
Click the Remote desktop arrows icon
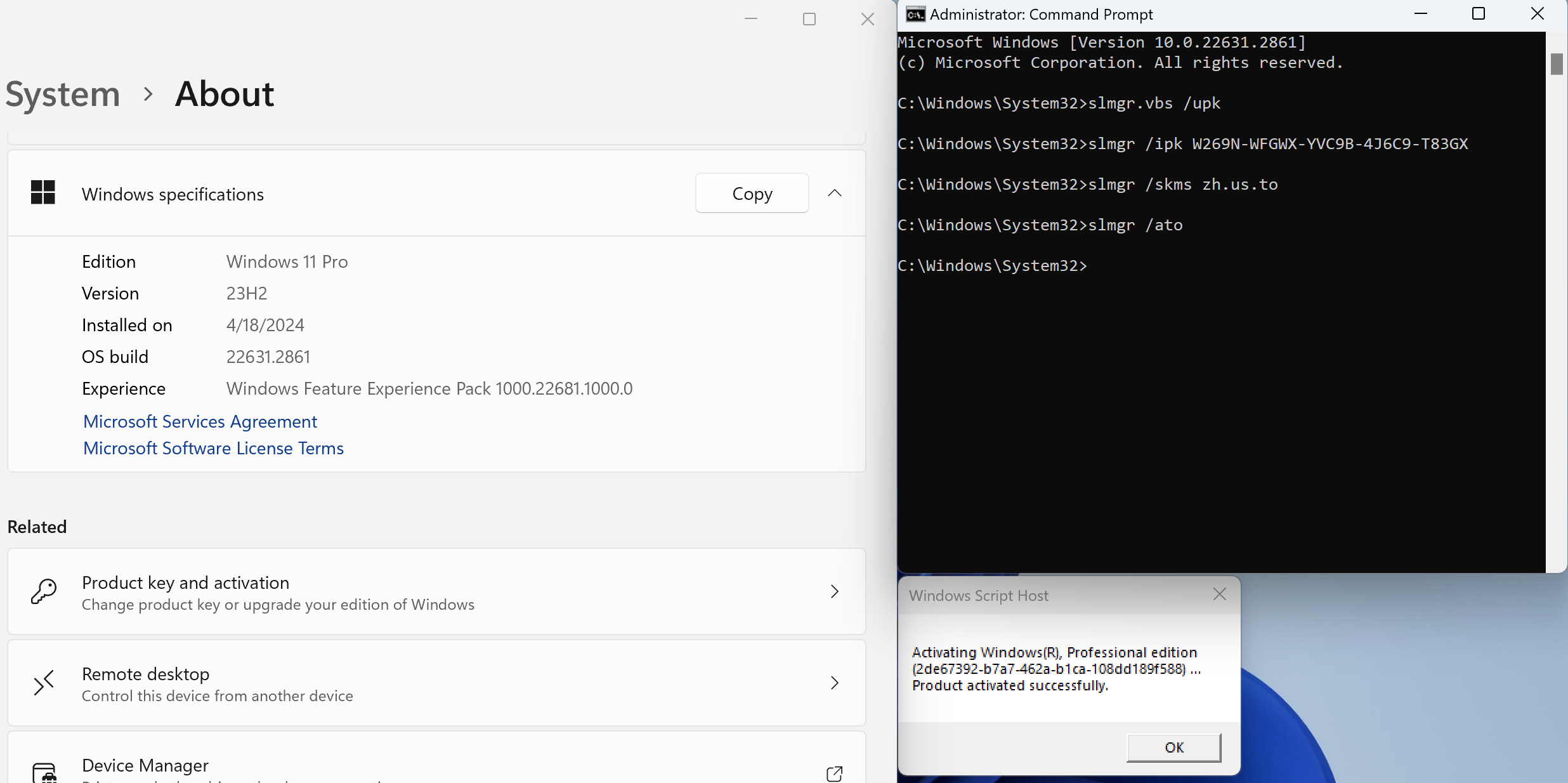(44, 683)
